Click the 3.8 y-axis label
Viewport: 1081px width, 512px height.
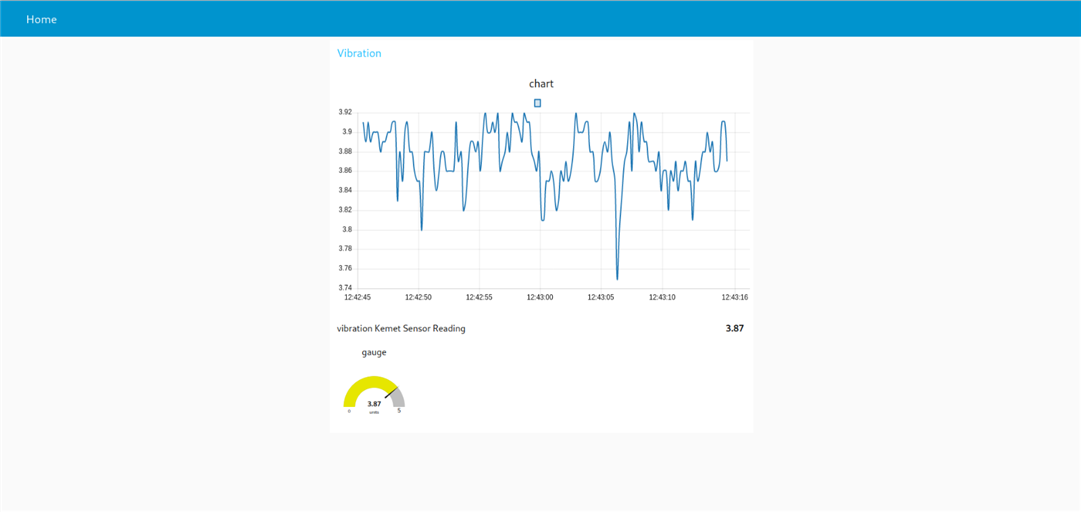(347, 229)
